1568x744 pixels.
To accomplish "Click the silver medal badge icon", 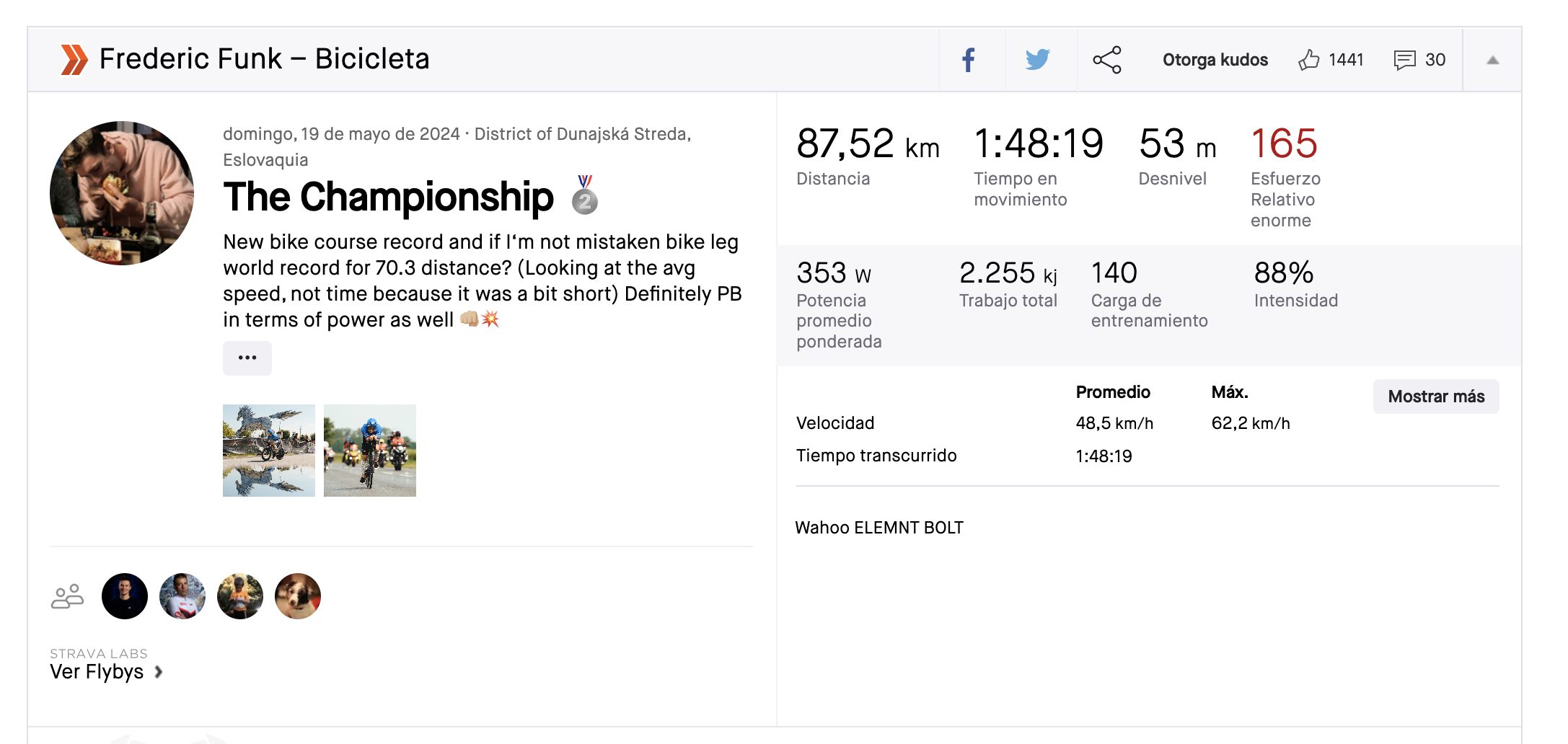I will [585, 195].
